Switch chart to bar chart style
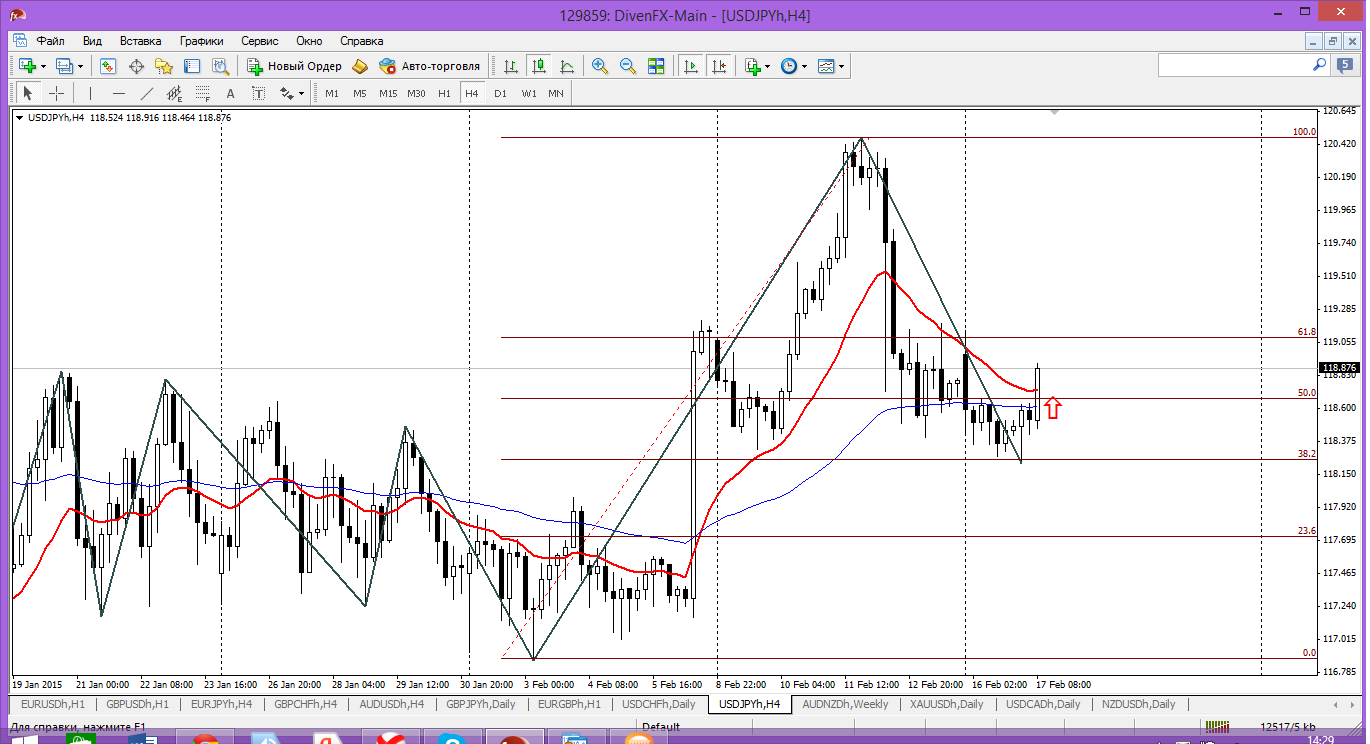Screen dimensions: 1370x744 pos(511,66)
